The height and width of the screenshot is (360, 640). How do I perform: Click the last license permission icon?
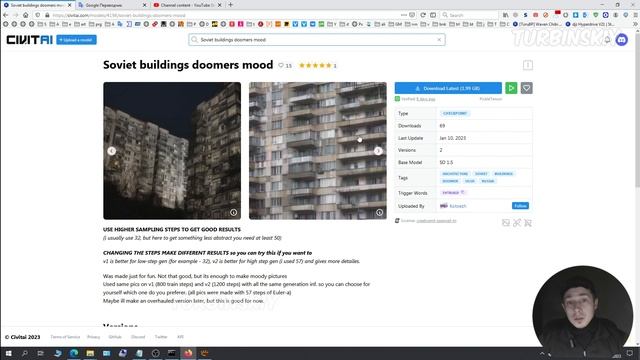tap(528, 223)
